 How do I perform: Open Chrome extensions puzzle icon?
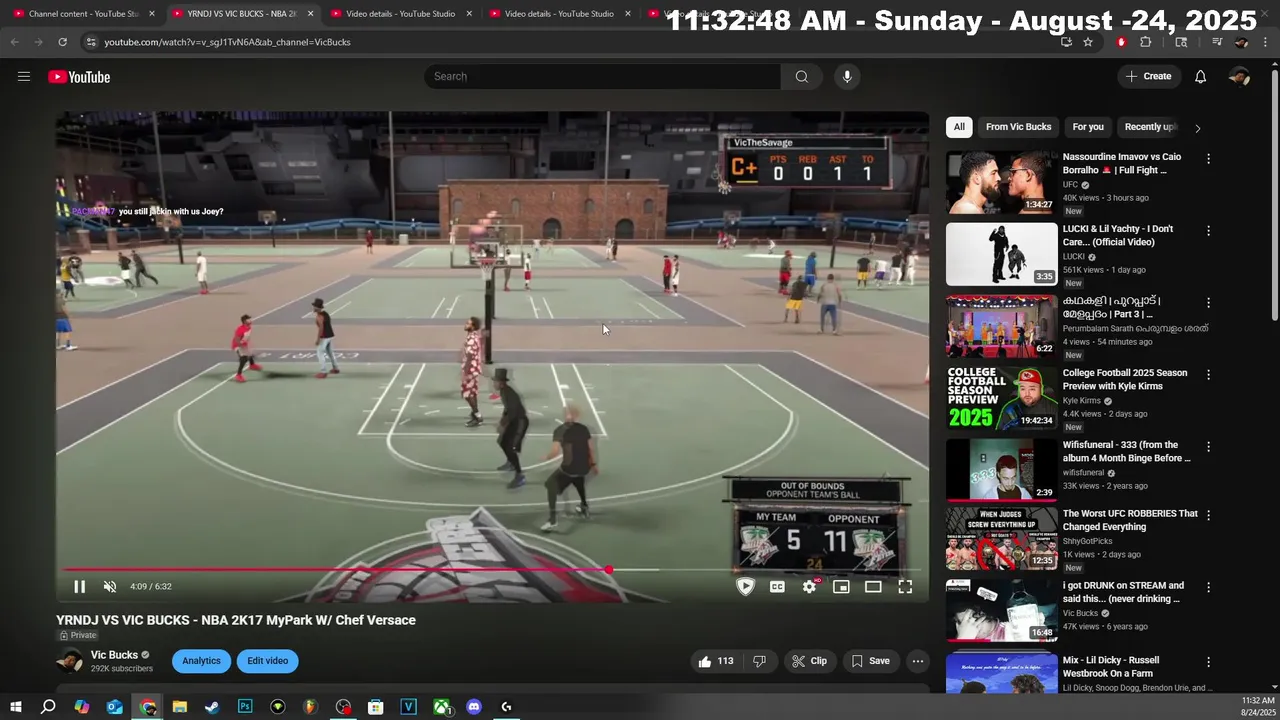(1146, 42)
